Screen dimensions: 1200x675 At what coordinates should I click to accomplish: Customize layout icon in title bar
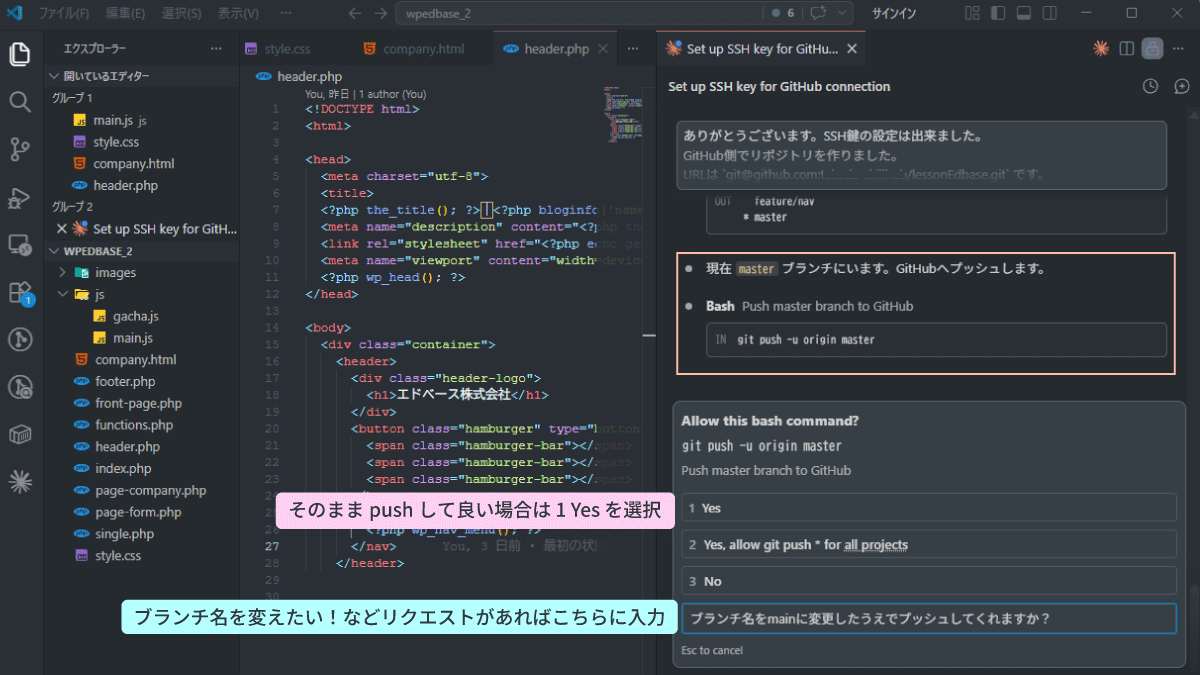click(973, 13)
